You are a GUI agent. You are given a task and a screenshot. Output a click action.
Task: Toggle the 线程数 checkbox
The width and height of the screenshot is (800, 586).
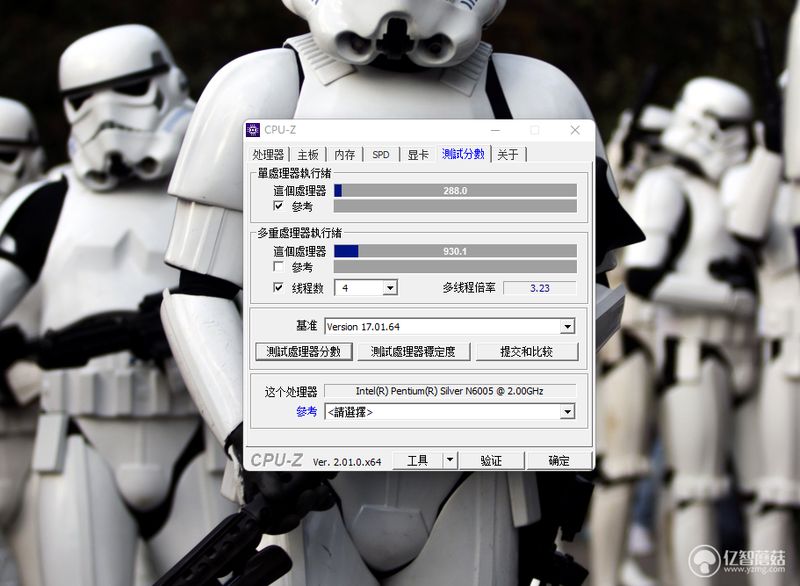coord(279,288)
